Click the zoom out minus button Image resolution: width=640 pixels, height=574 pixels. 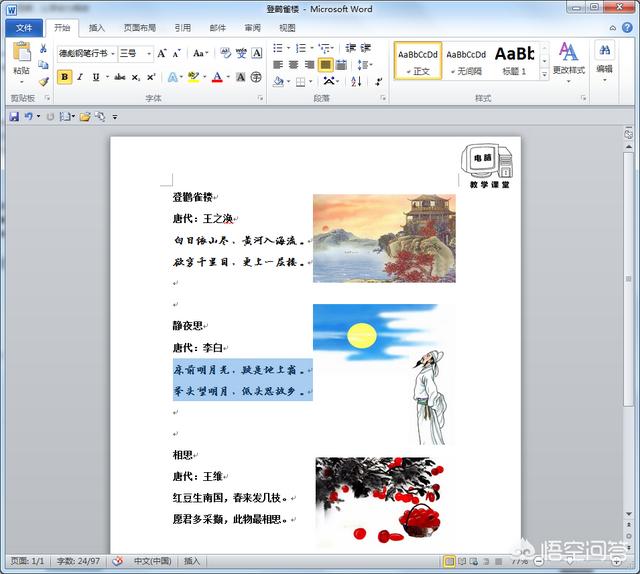point(539,562)
